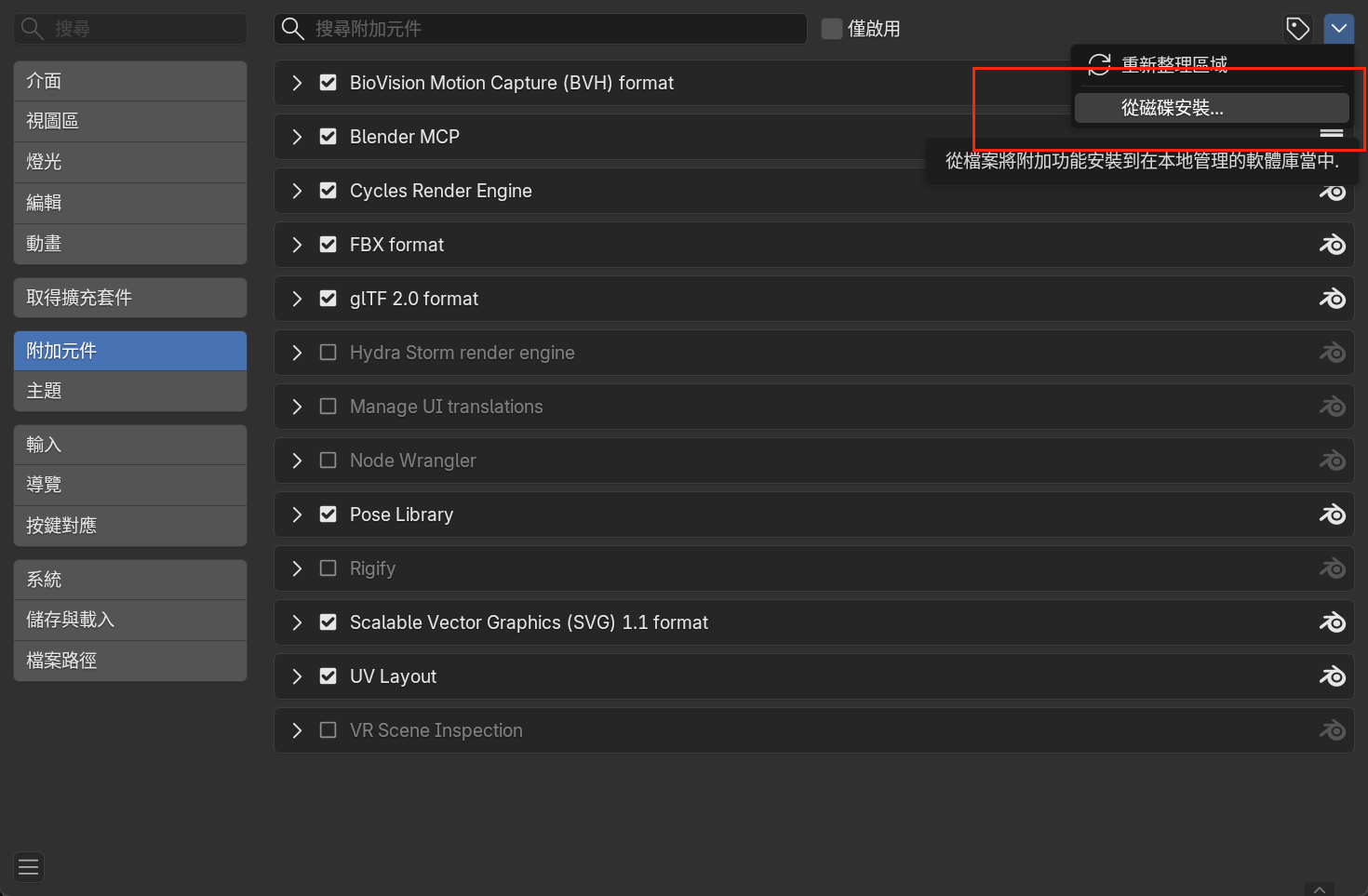The height and width of the screenshot is (896, 1368).
Task: Disable the BioVision Motion Capture add-on checkbox
Action: click(328, 83)
